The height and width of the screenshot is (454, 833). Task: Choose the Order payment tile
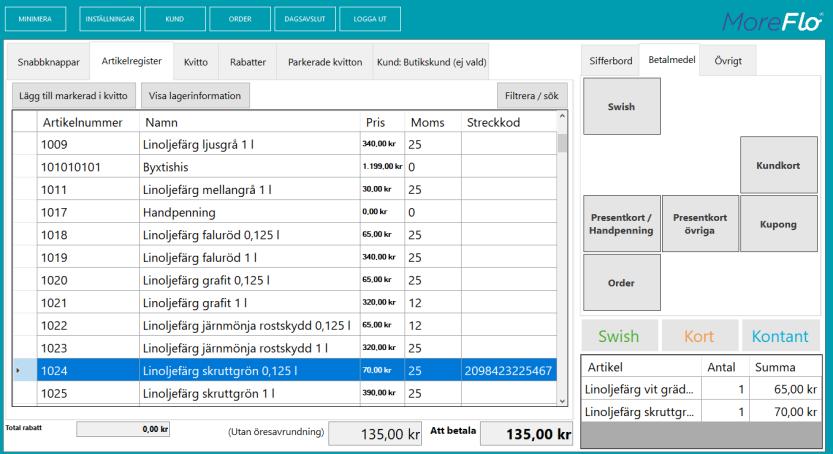[622, 282]
